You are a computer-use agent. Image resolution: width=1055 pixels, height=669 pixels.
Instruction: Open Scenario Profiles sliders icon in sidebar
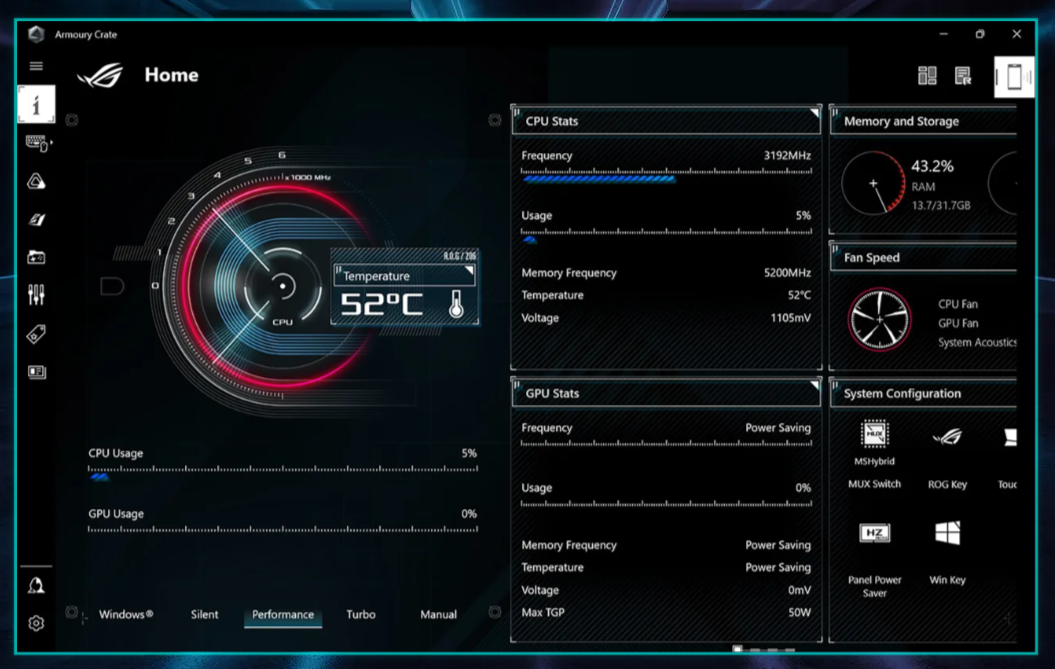point(36,294)
